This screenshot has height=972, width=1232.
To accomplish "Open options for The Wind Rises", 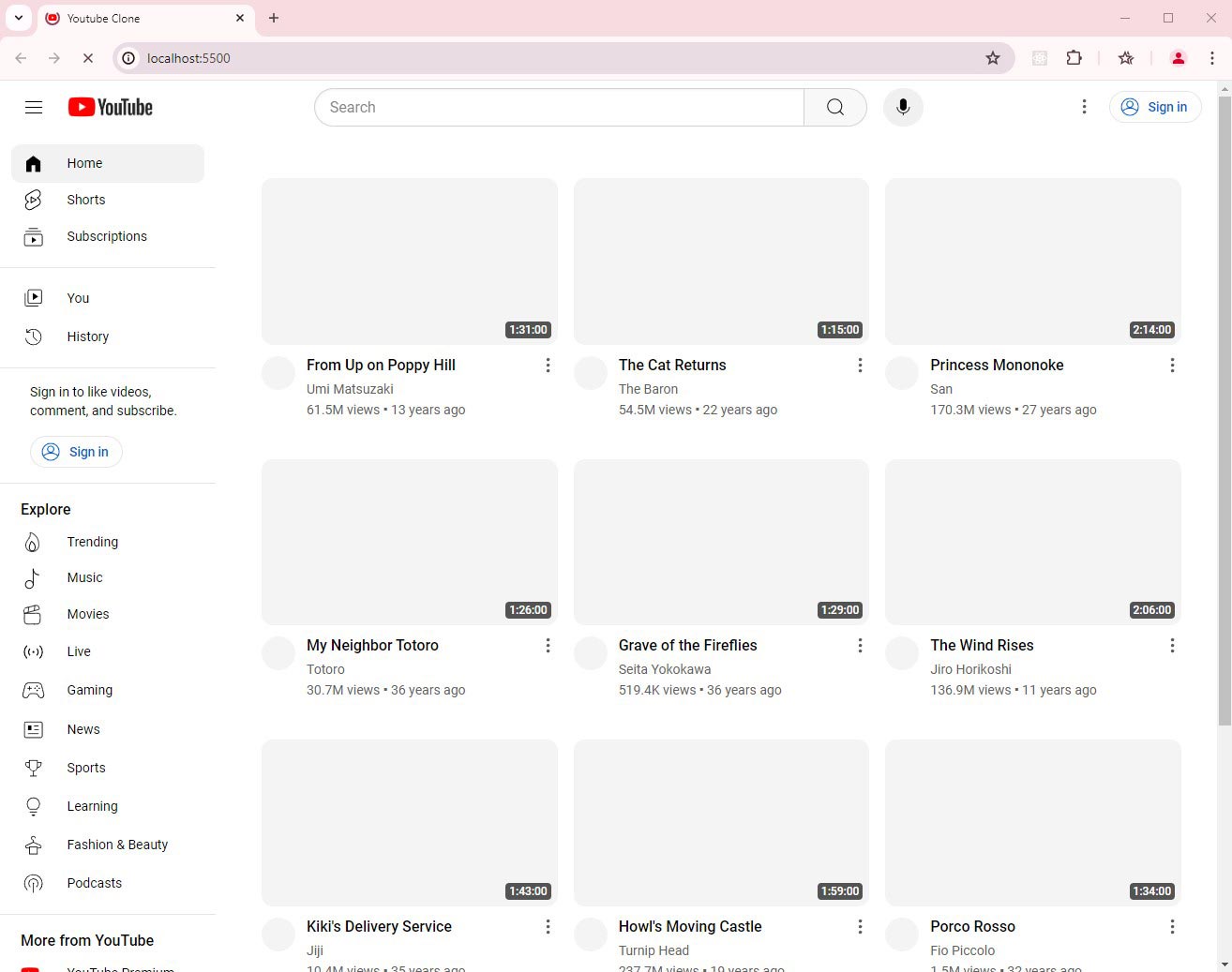I will (1172, 646).
